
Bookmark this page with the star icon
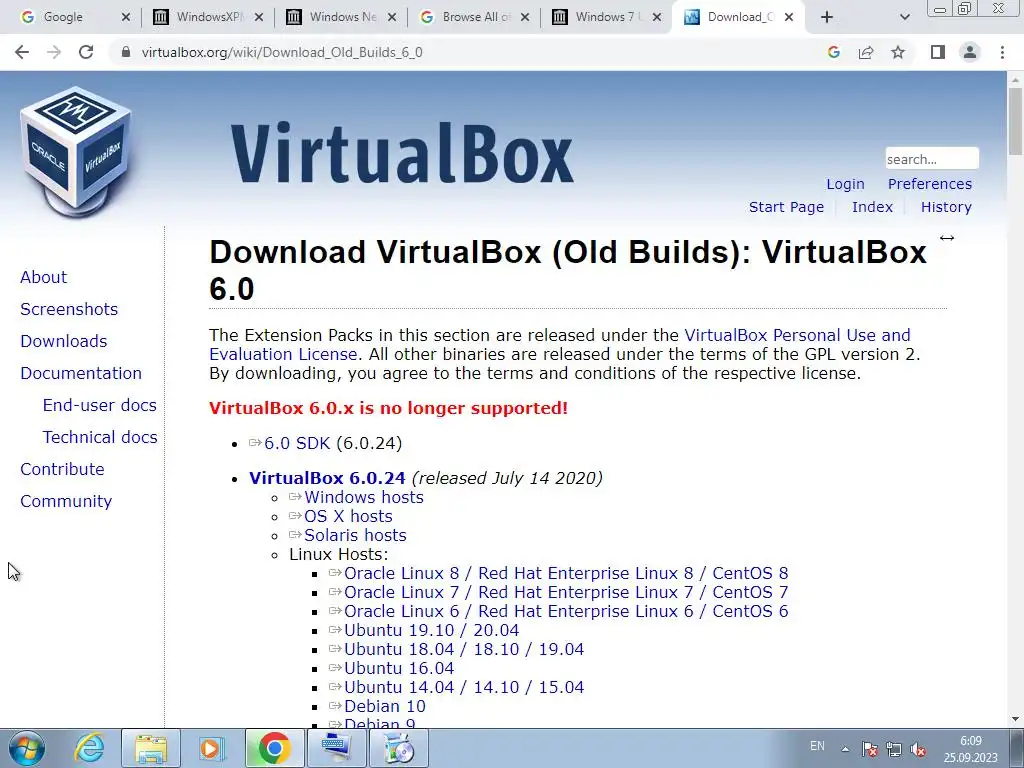898,52
